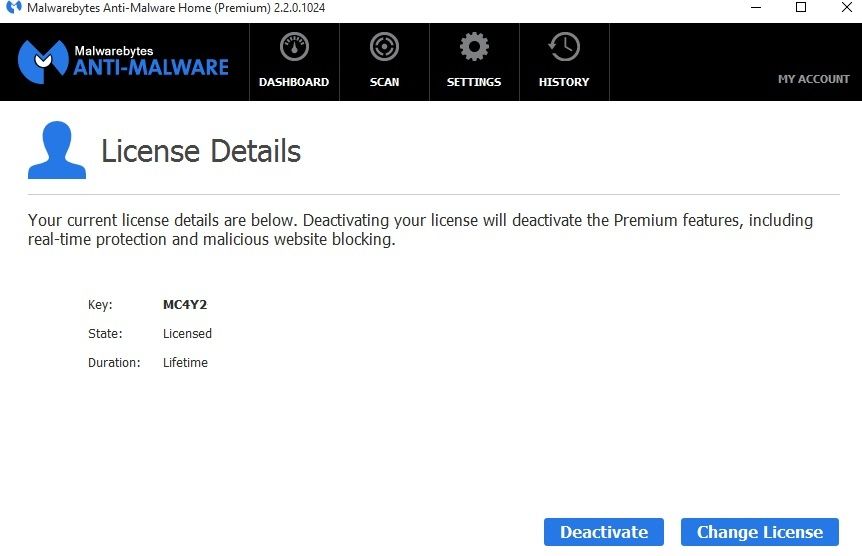Switch to the DASHBOARD tab label
This screenshot has width=862, height=556.
294,82
